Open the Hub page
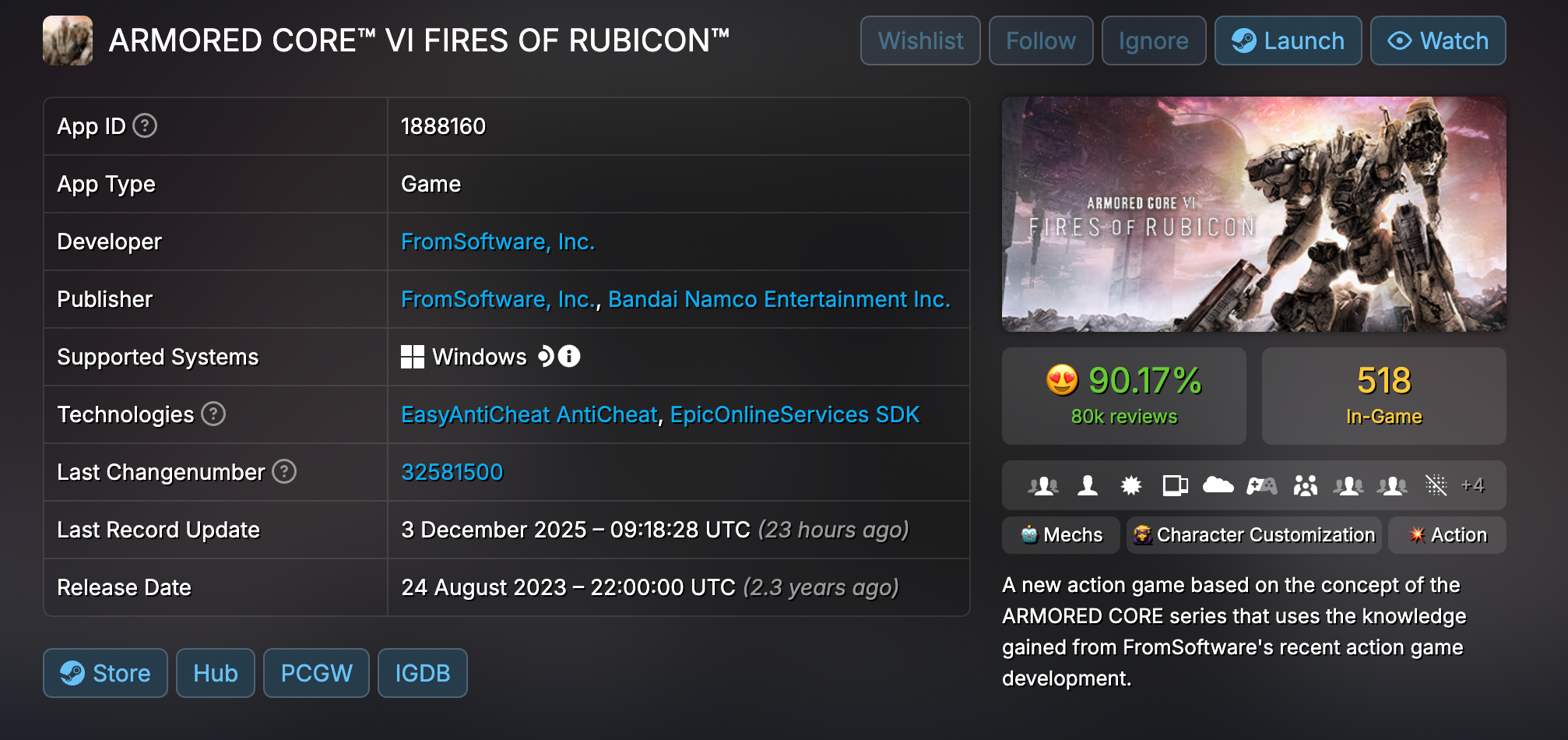Viewport: 1568px width, 740px height. [x=215, y=672]
